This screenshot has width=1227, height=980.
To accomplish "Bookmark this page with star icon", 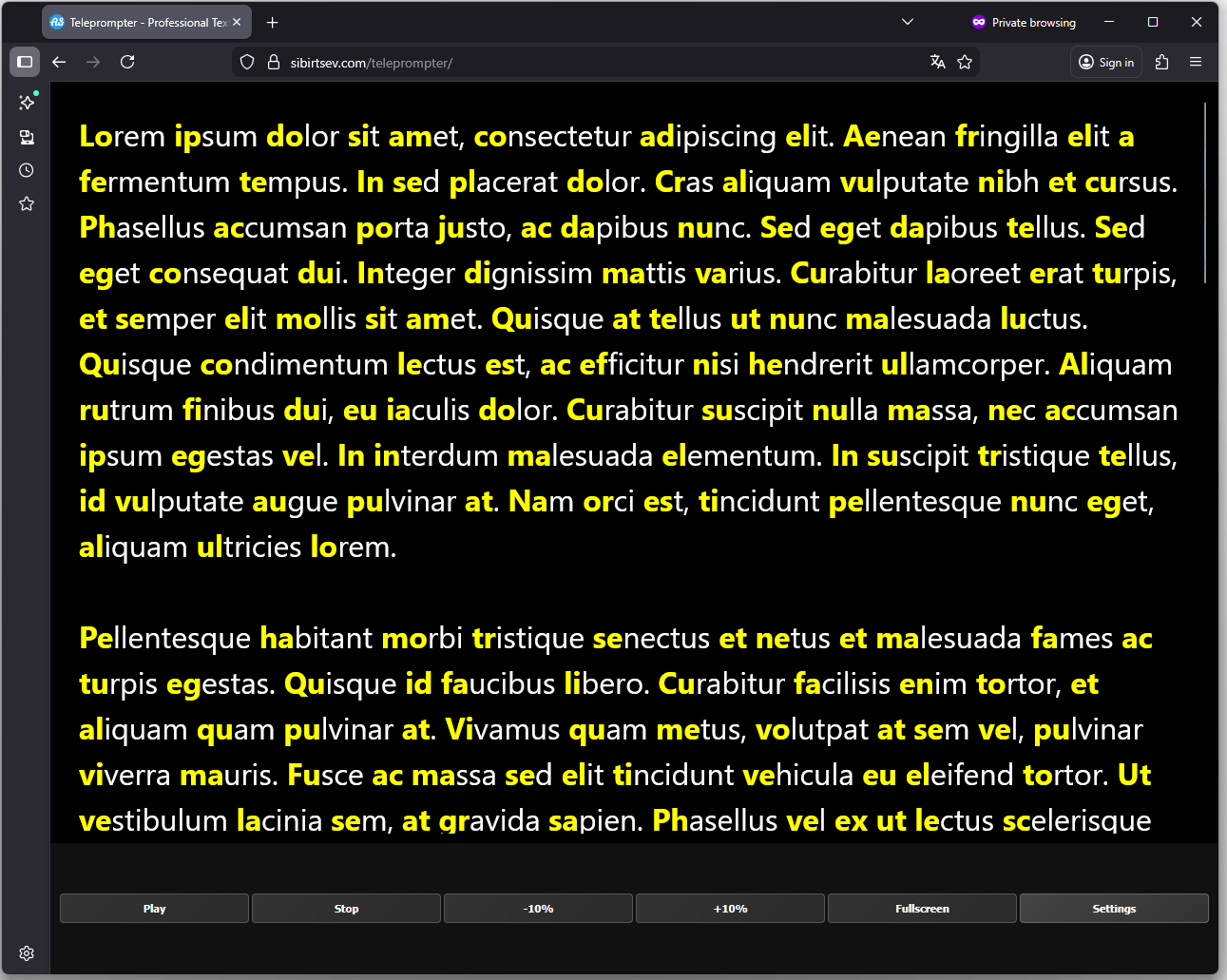I will [x=965, y=62].
